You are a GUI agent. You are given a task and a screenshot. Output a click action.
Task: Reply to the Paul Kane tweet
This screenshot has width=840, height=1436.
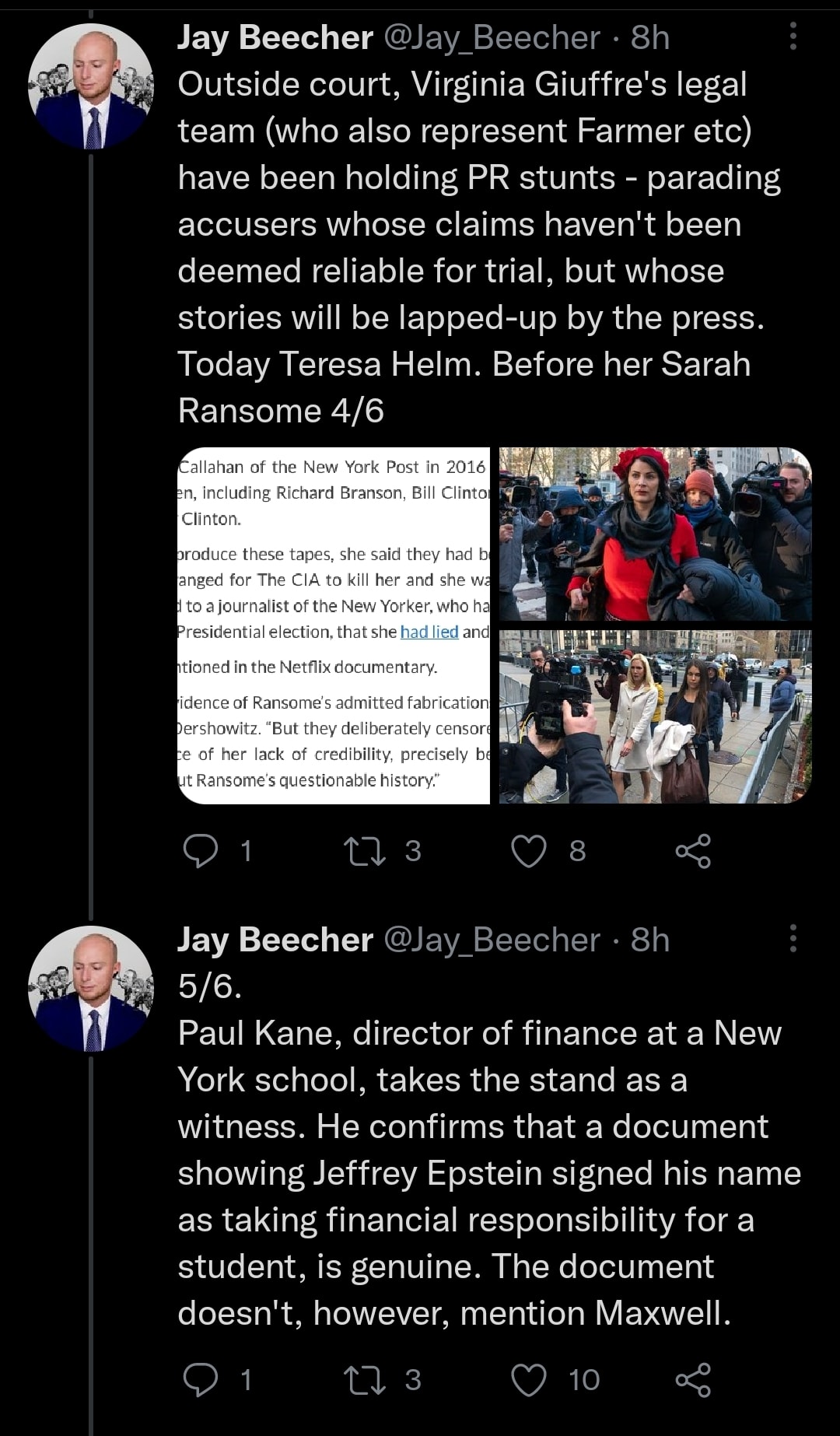point(201,1380)
